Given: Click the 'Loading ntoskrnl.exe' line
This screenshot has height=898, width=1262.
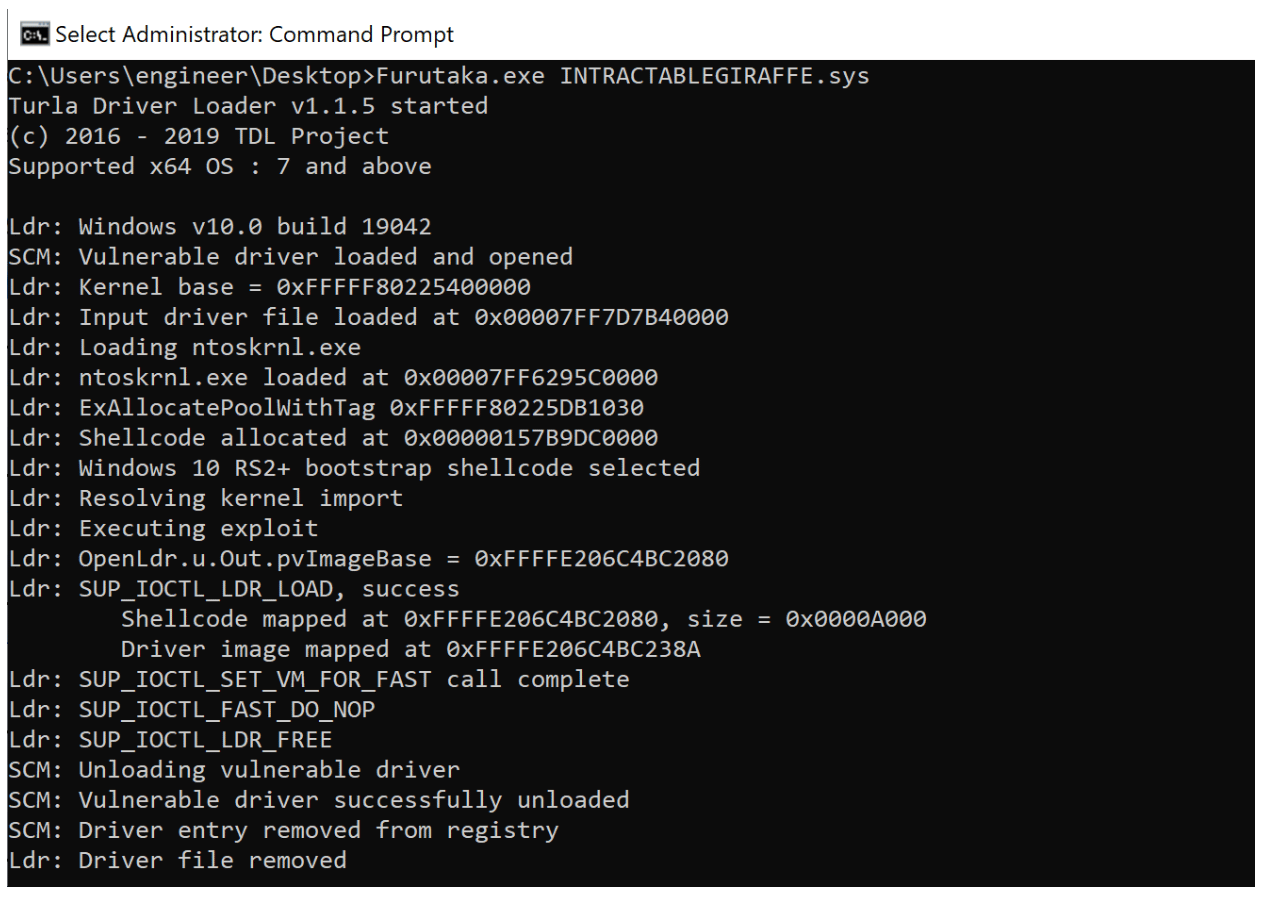Looking at the screenshot, I should click(x=185, y=347).
